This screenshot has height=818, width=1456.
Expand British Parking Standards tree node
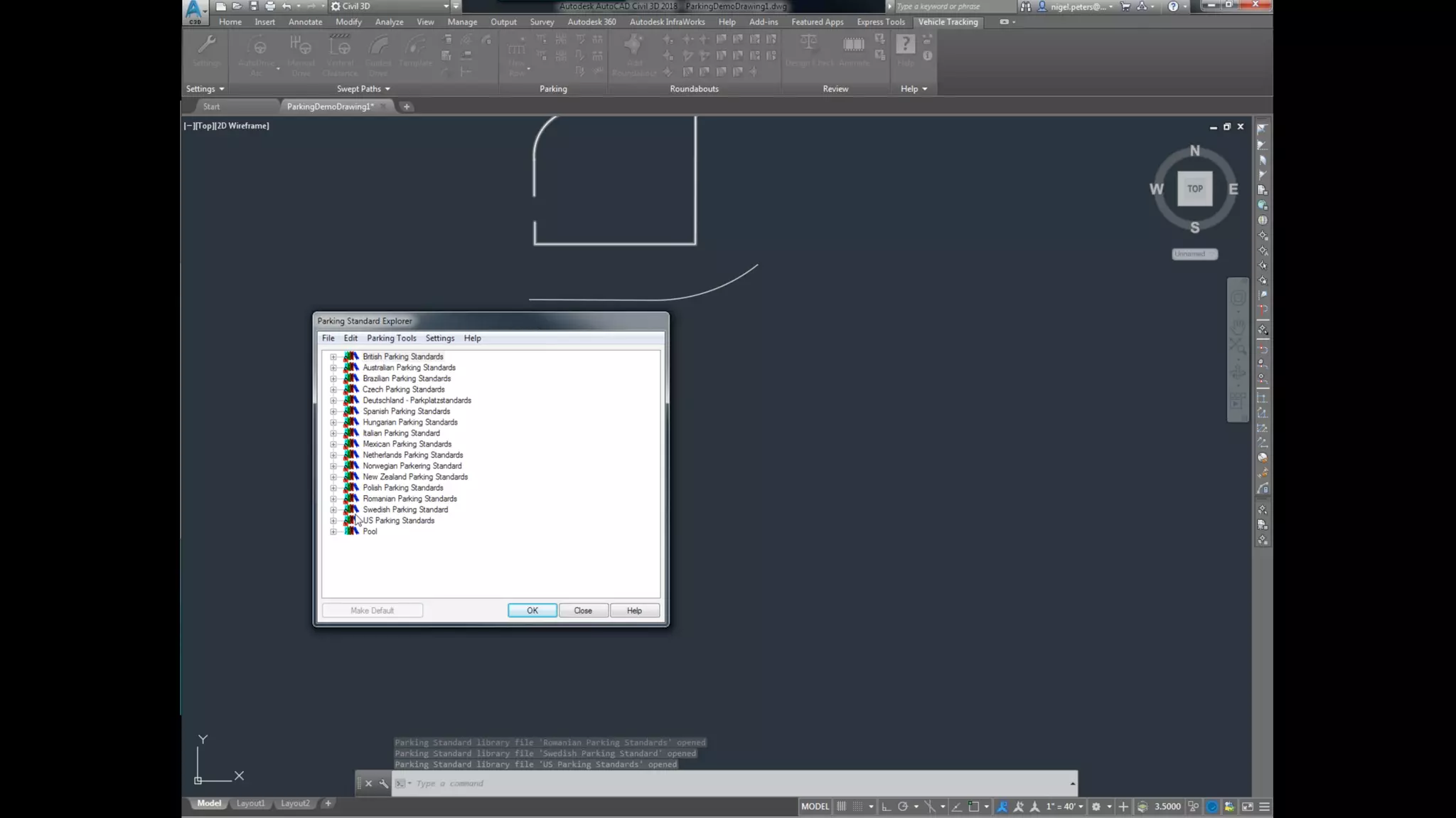pyautogui.click(x=333, y=357)
